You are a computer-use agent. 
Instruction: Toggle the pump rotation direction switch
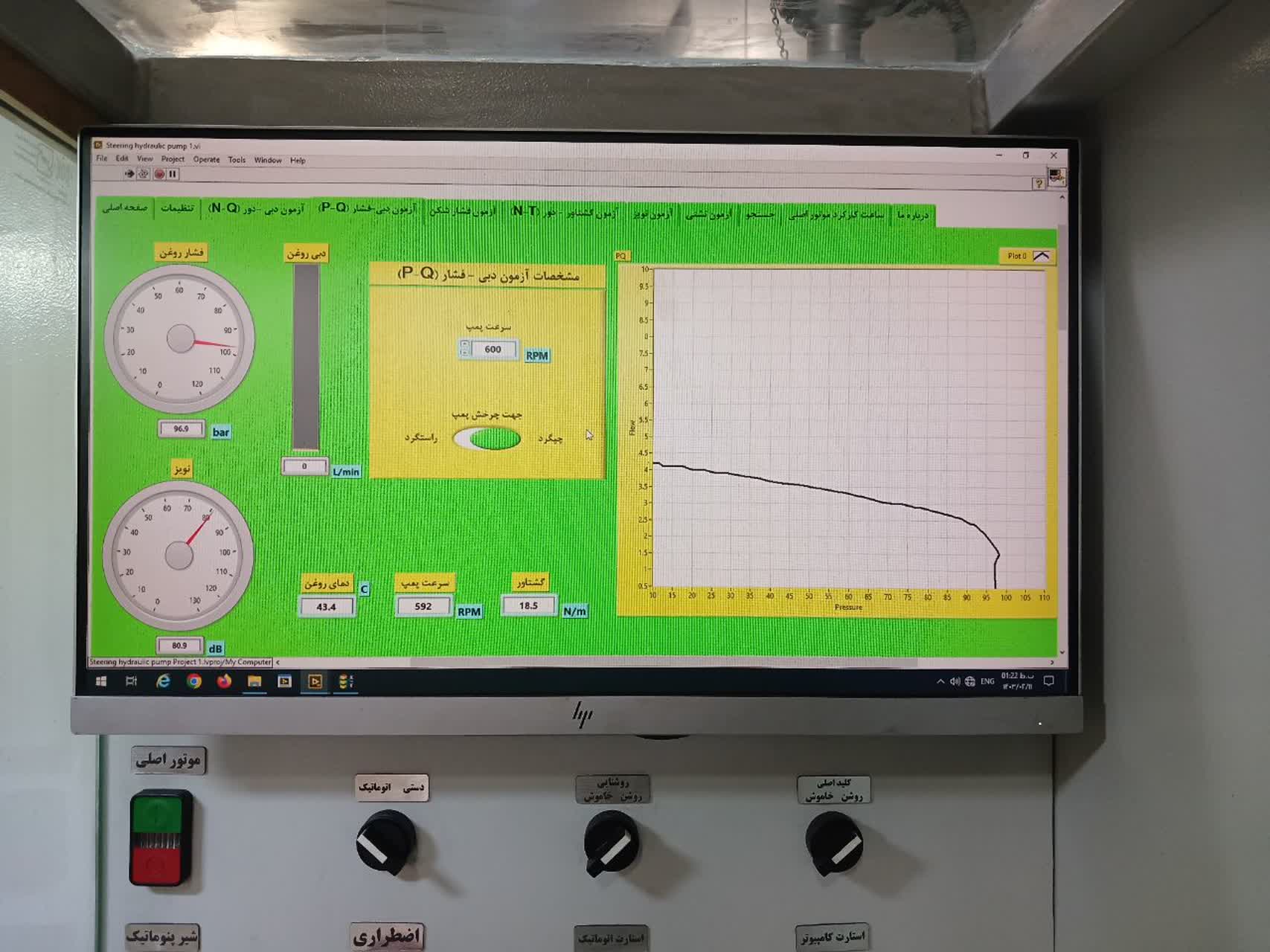point(488,438)
